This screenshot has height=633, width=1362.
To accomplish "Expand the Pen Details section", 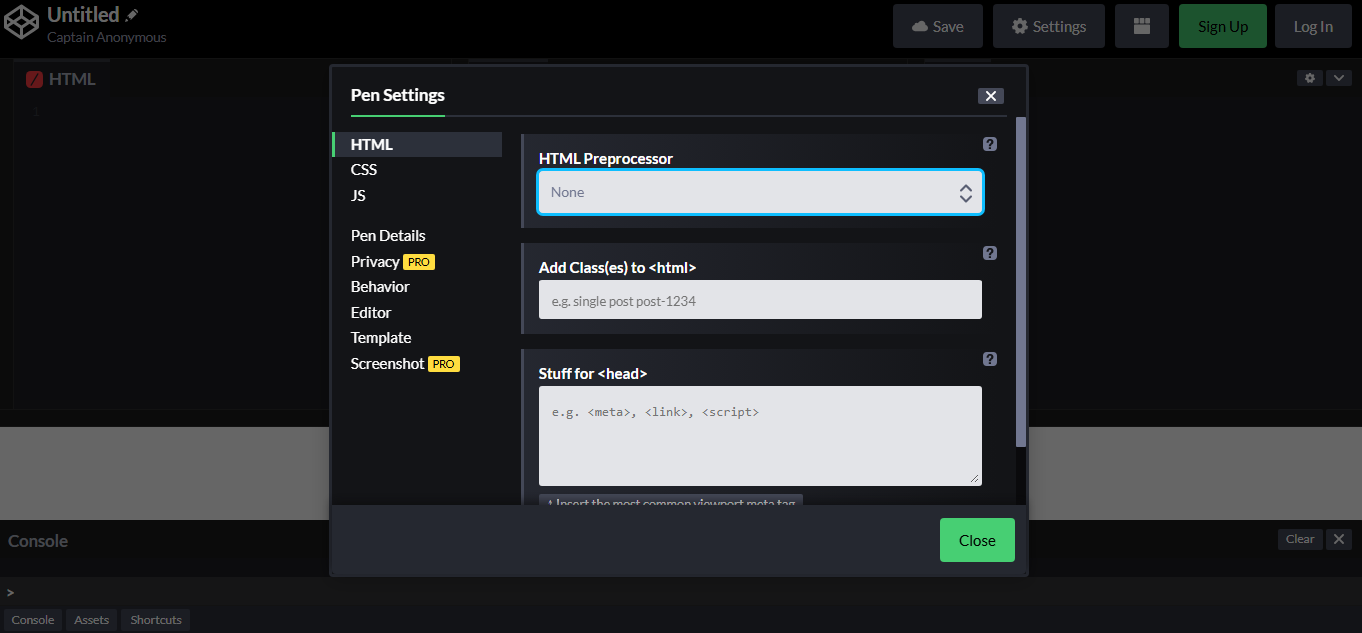I will [x=388, y=235].
